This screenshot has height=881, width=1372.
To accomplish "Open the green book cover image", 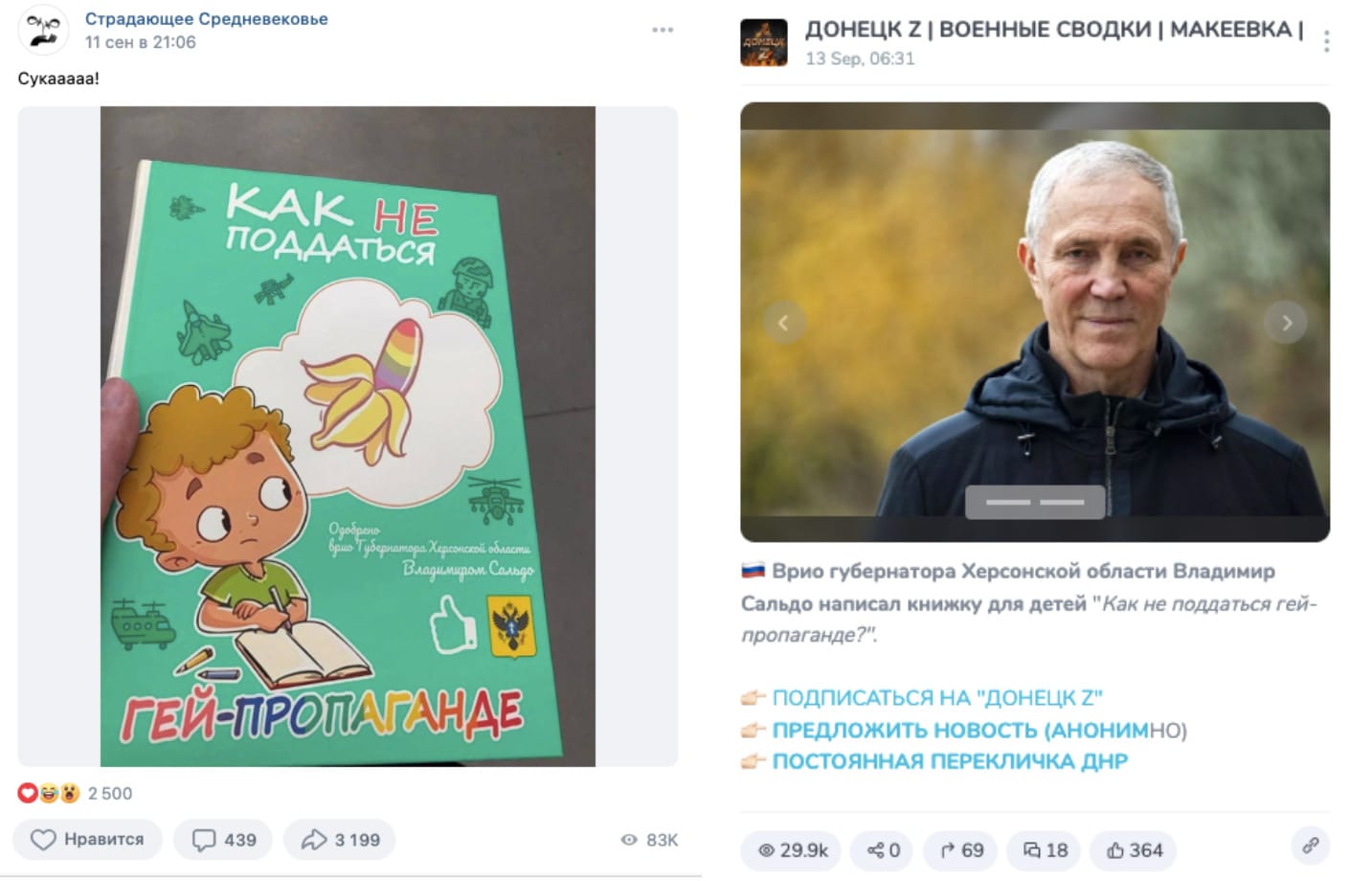I will (x=348, y=437).
